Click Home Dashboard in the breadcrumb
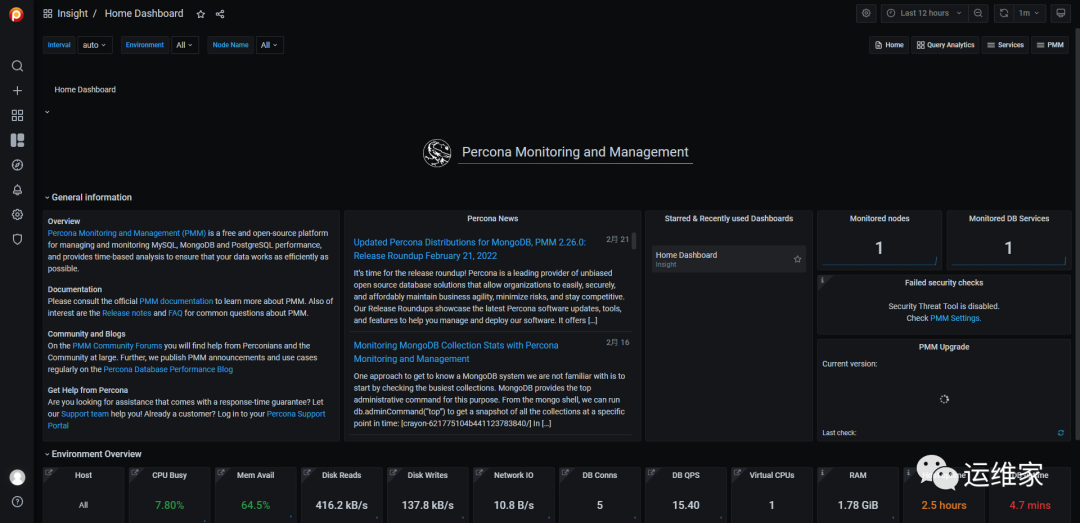Image resolution: width=1080 pixels, height=523 pixels. (144, 14)
